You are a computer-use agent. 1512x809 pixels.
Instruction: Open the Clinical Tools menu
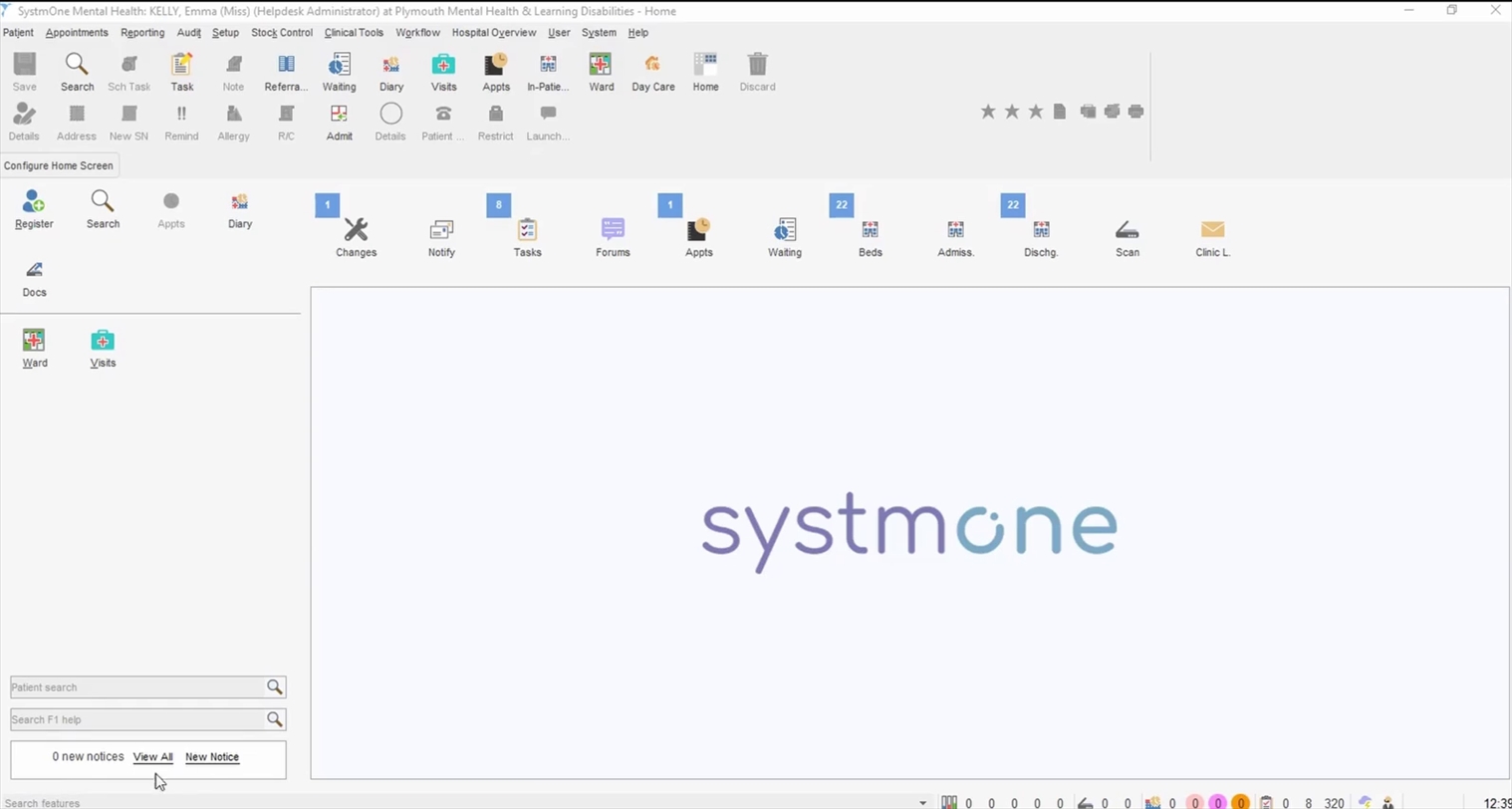coord(354,32)
